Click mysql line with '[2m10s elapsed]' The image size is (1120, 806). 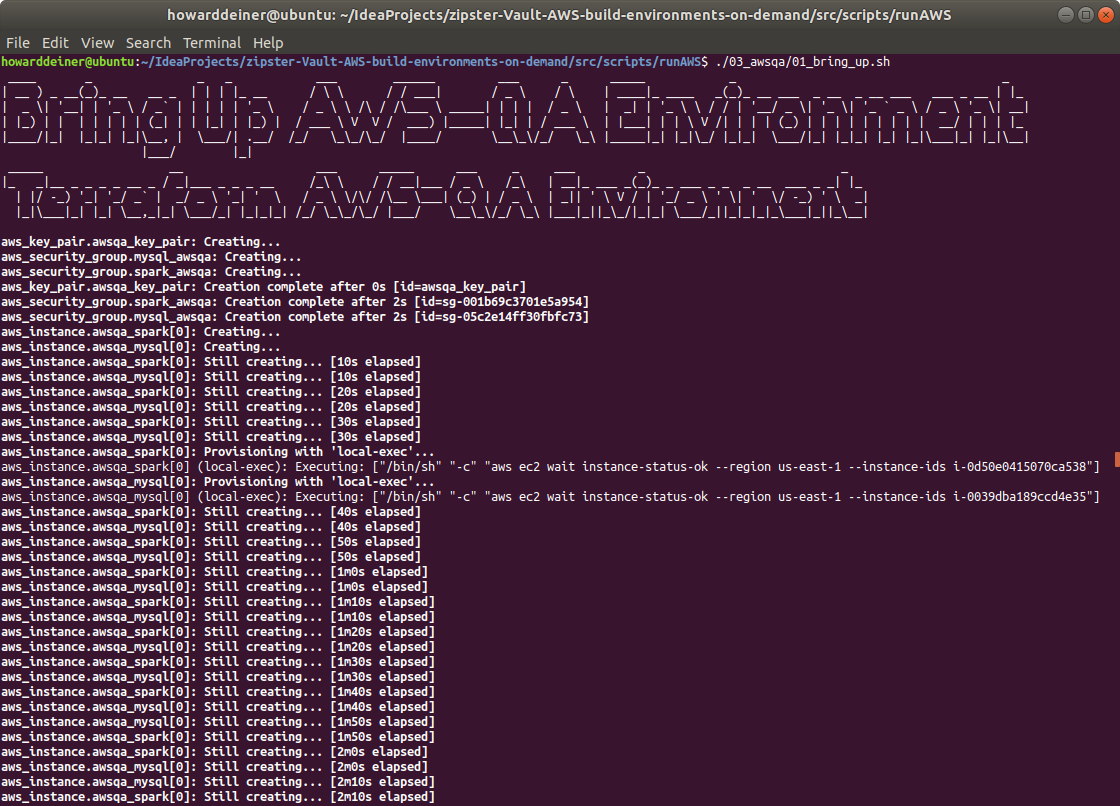point(218,782)
